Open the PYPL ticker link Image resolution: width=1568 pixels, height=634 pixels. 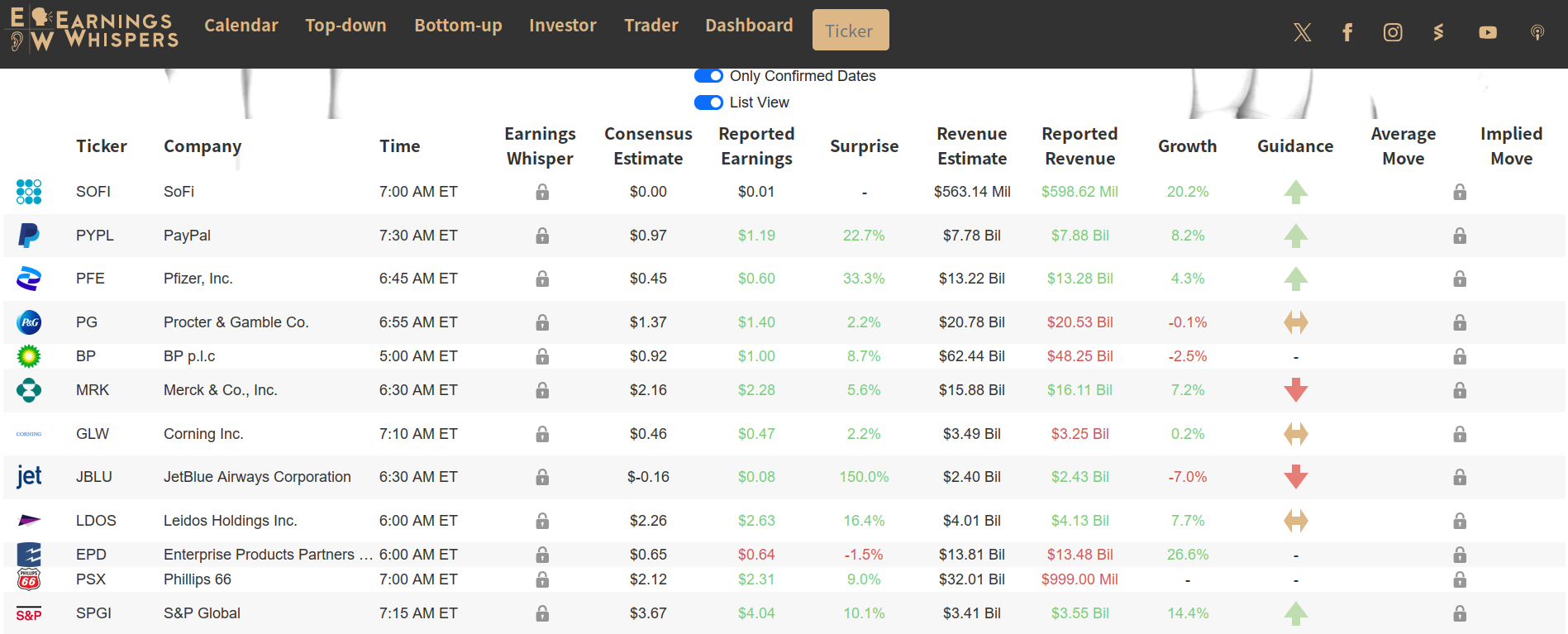click(95, 236)
